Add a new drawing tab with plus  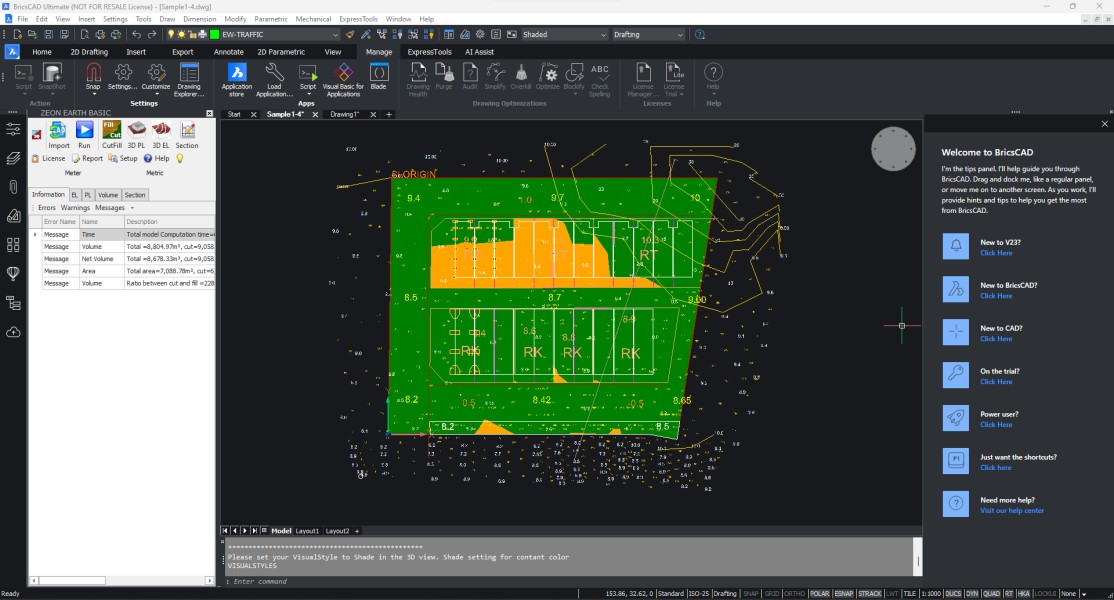tap(389, 114)
